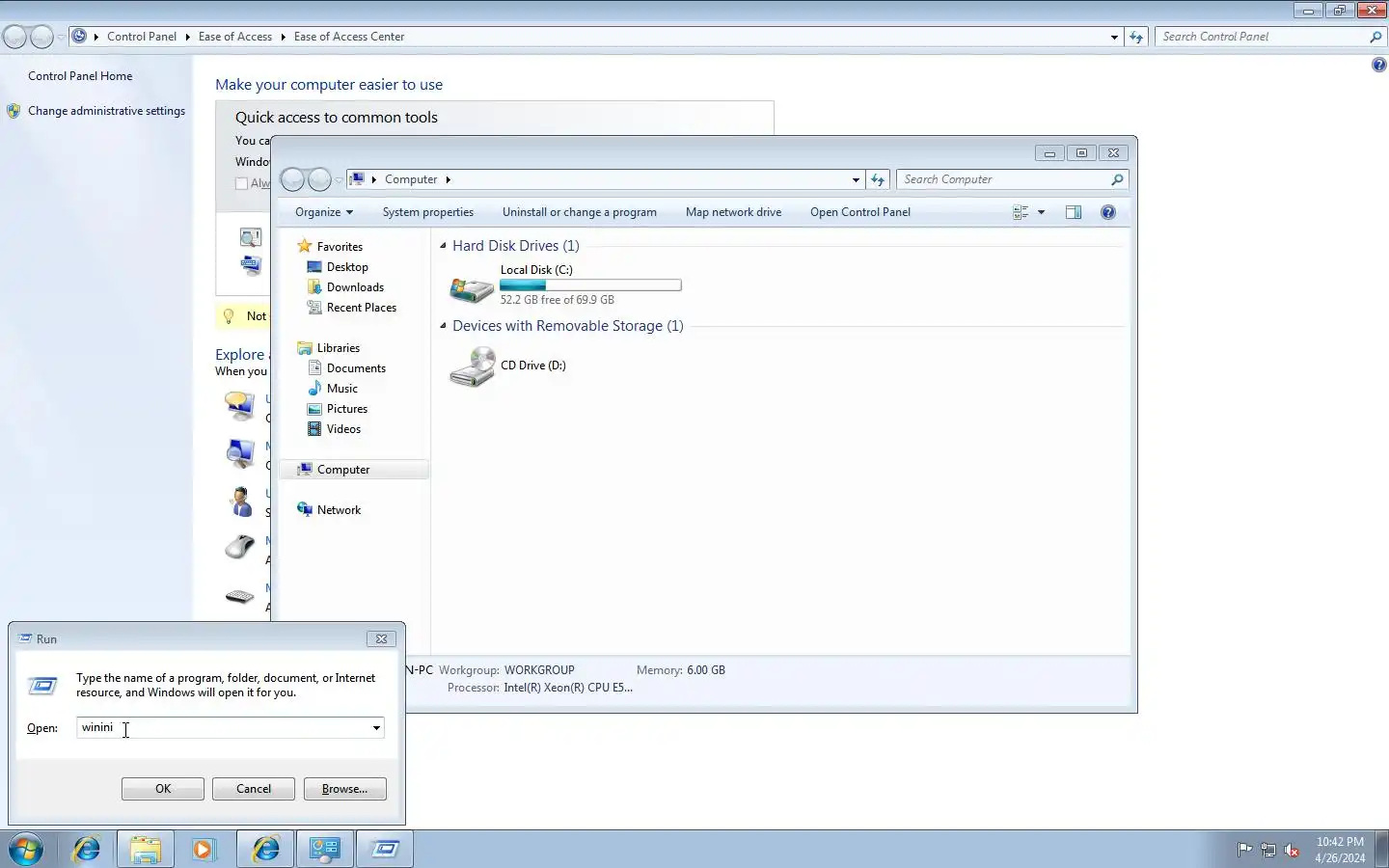The width and height of the screenshot is (1389, 868).
Task: Open Windows Media Player taskbar icon
Action: coord(204,850)
